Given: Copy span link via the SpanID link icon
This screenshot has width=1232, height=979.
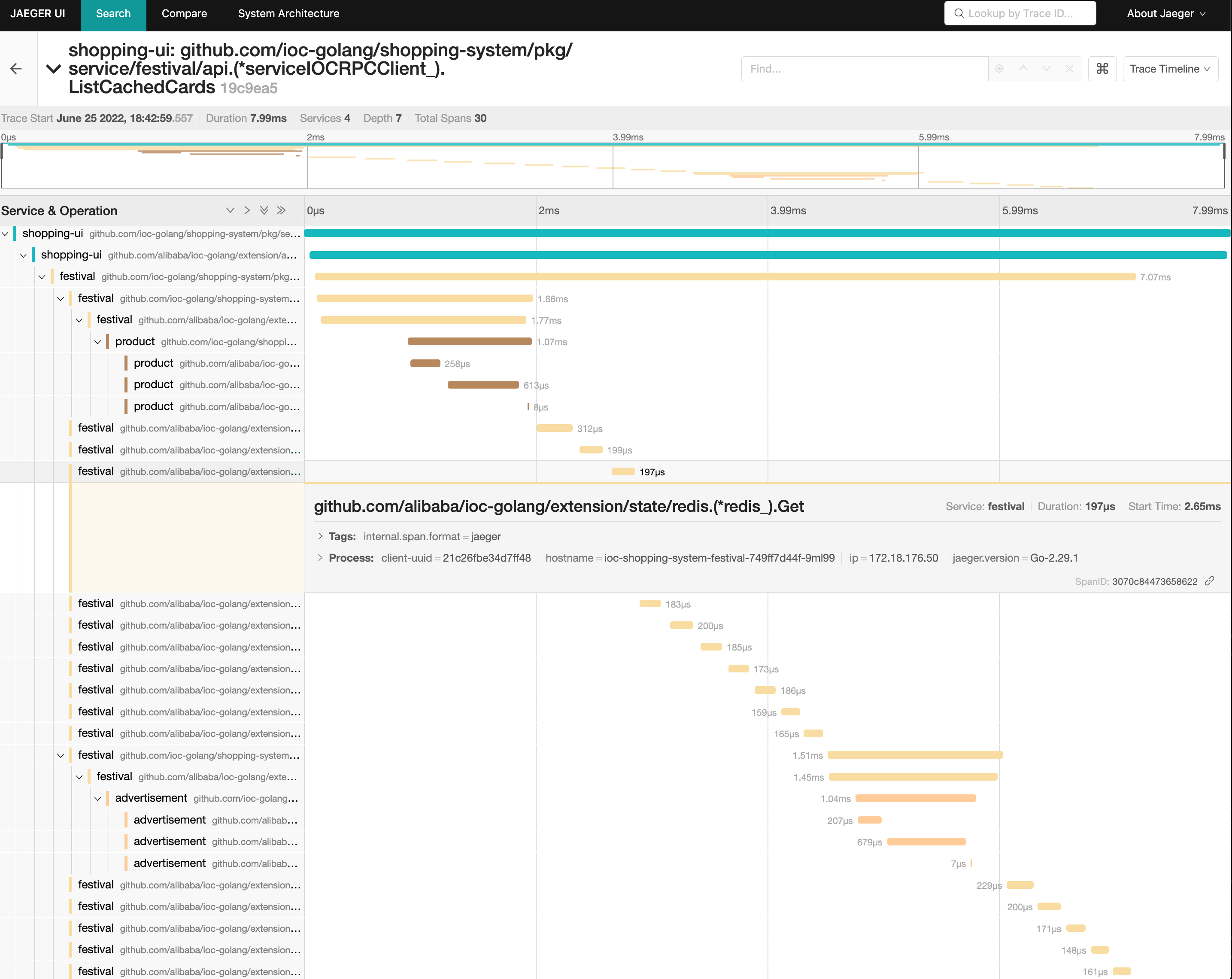Looking at the screenshot, I should pos(1210,581).
